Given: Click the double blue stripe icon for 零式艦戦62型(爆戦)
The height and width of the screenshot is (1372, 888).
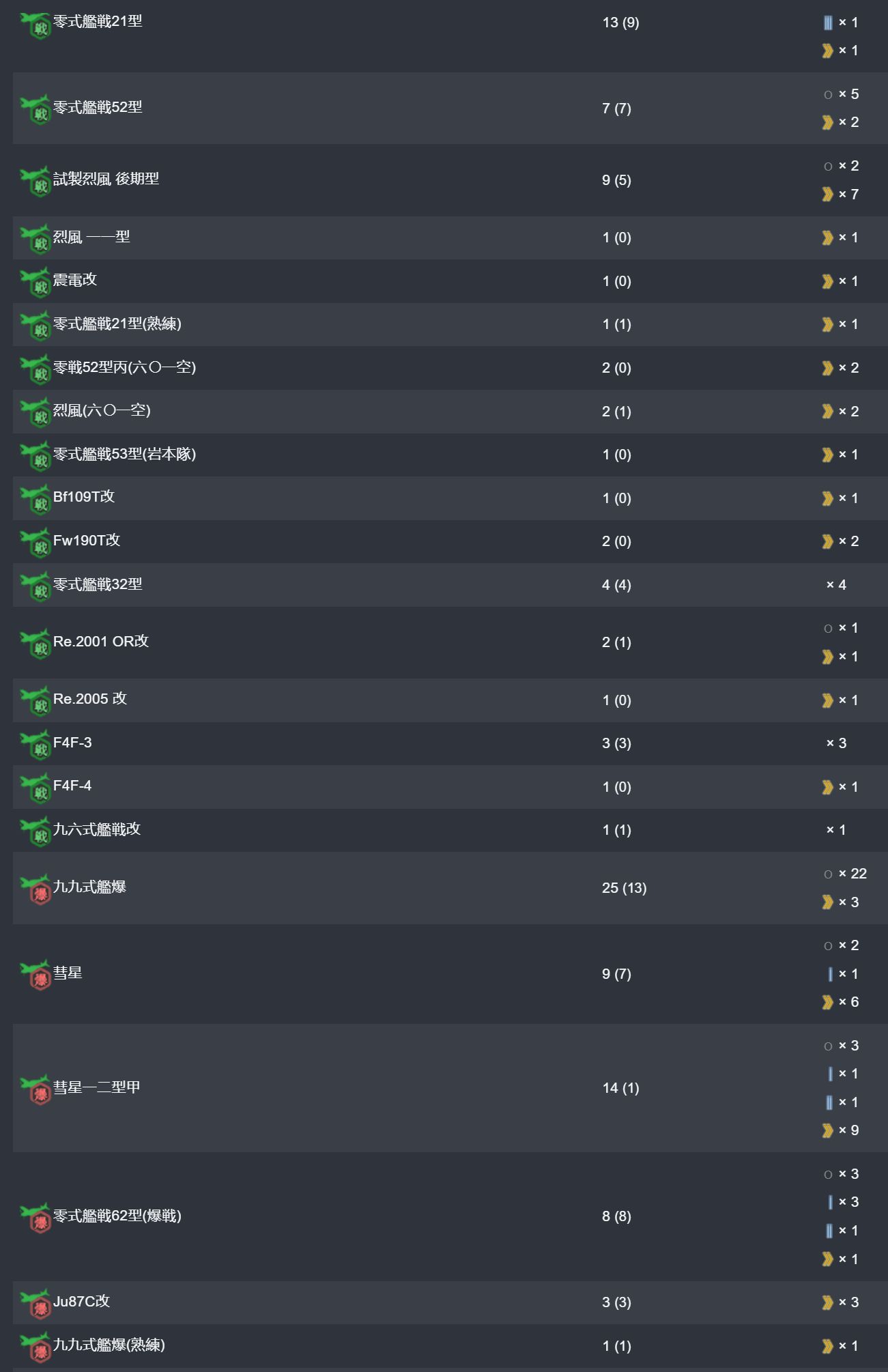Looking at the screenshot, I should [829, 1231].
